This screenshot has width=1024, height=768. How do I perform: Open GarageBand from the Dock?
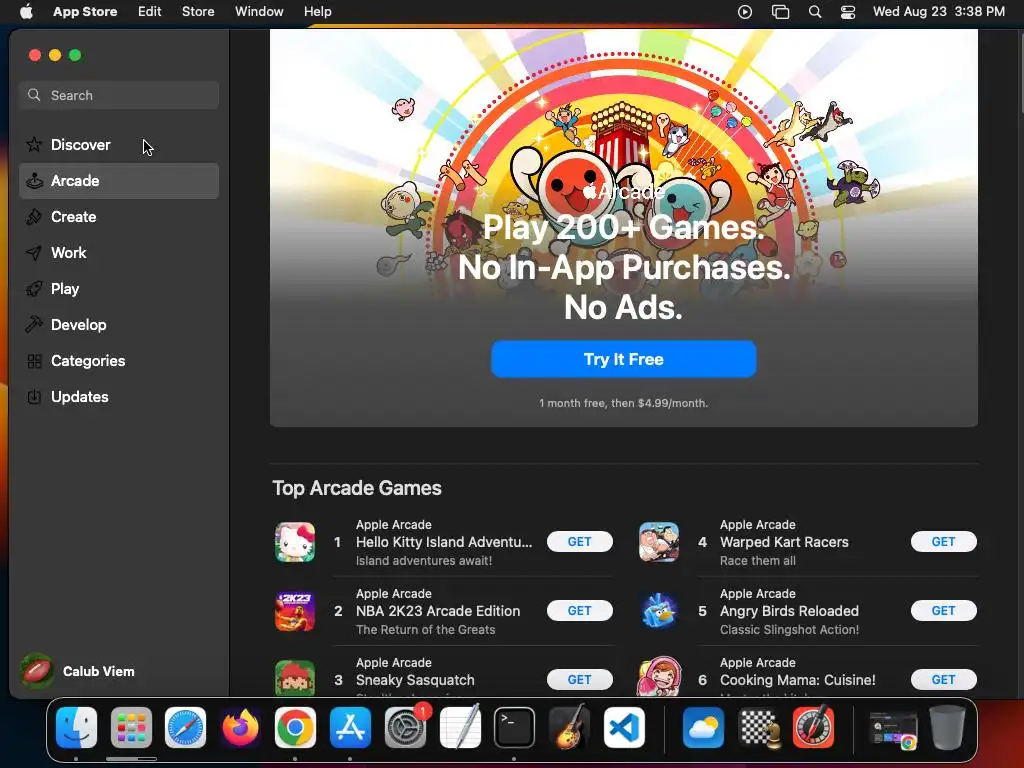pyautogui.click(x=569, y=728)
